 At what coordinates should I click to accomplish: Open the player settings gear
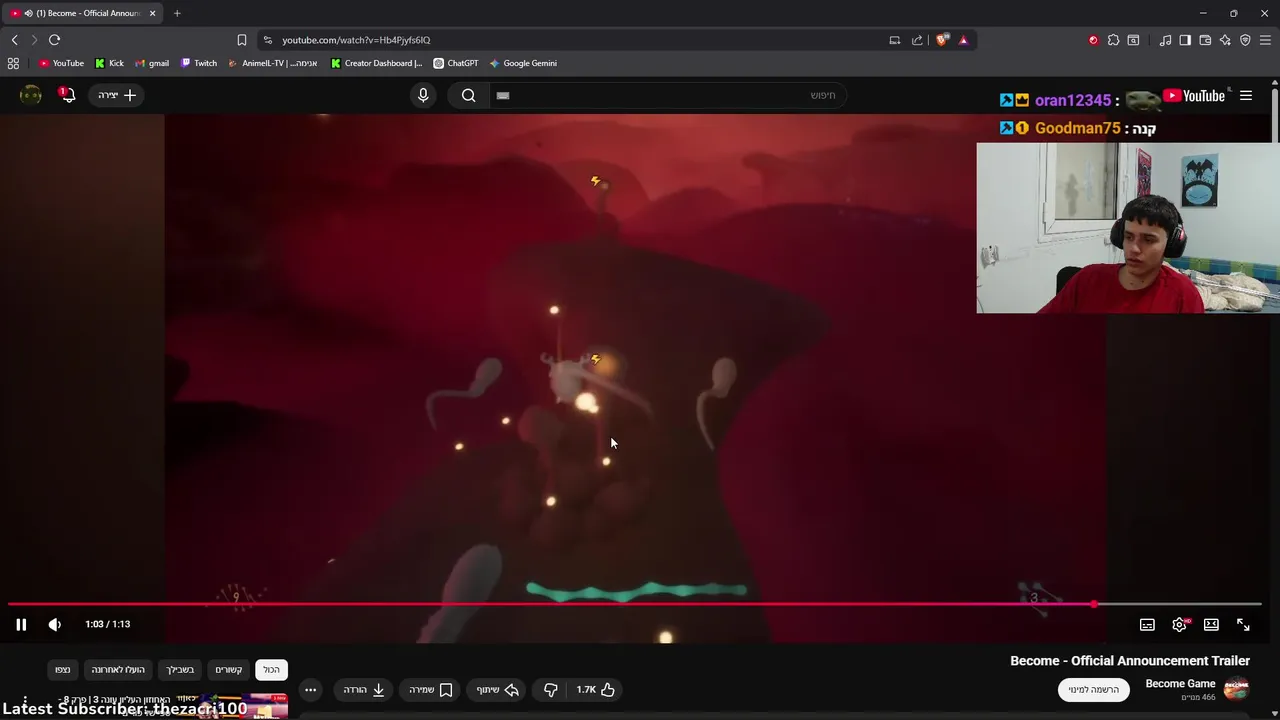(1179, 624)
